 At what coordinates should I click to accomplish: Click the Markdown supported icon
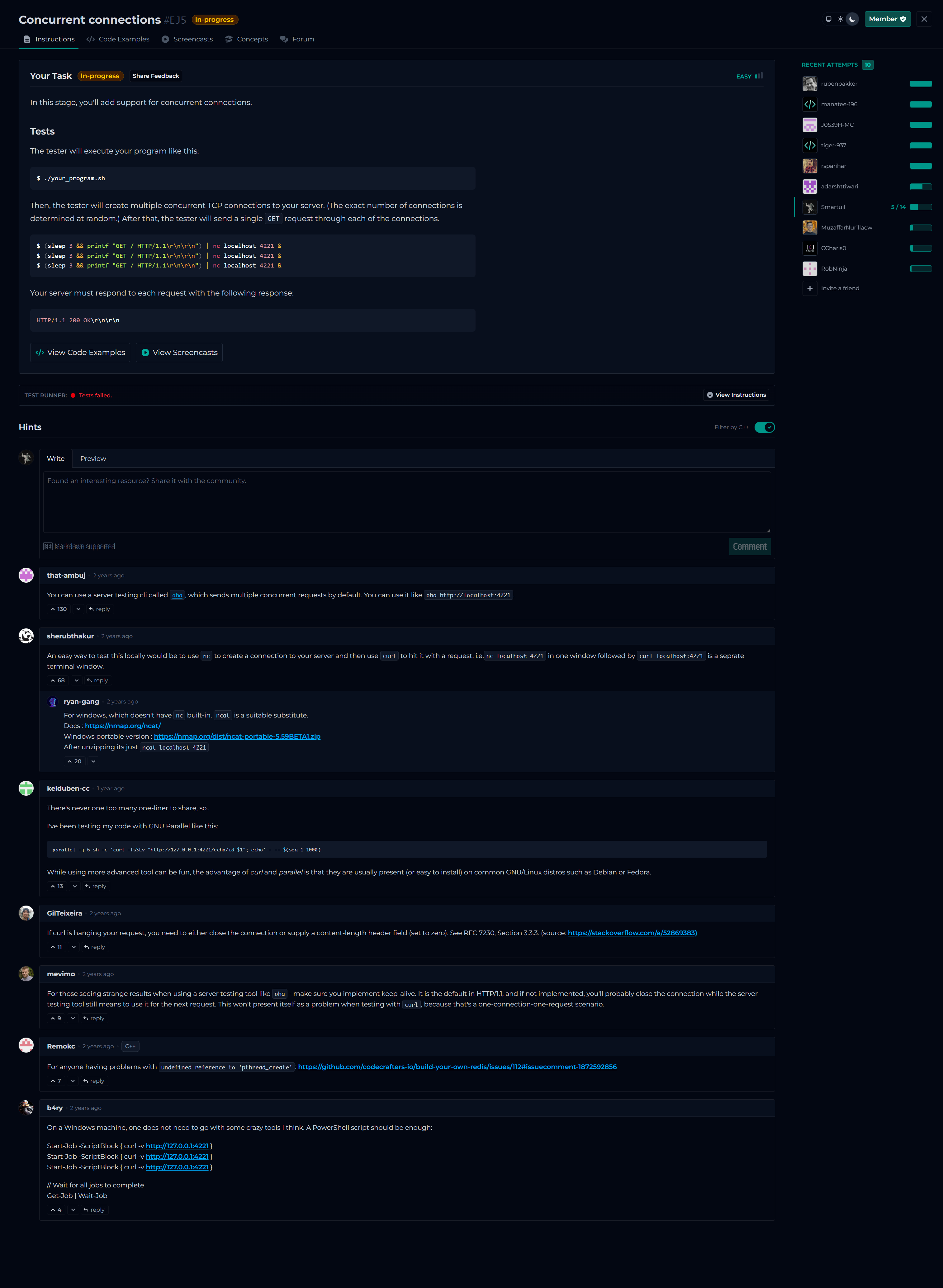[48, 547]
